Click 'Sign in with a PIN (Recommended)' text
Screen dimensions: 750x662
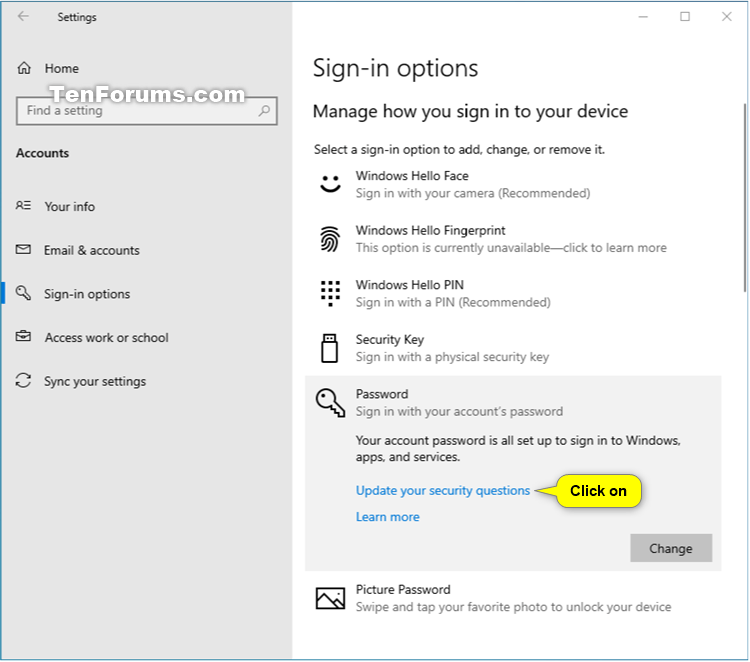coord(453,302)
